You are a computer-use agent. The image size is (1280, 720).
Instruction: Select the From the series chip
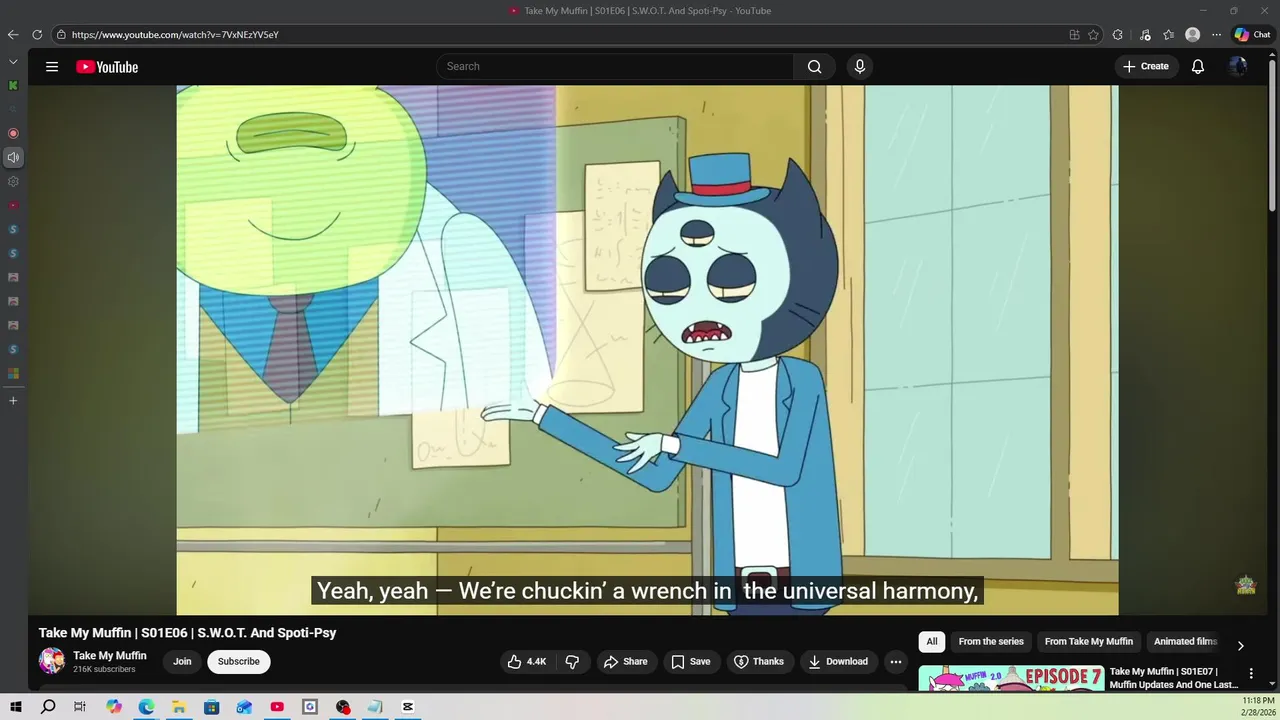(x=991, y=642)
